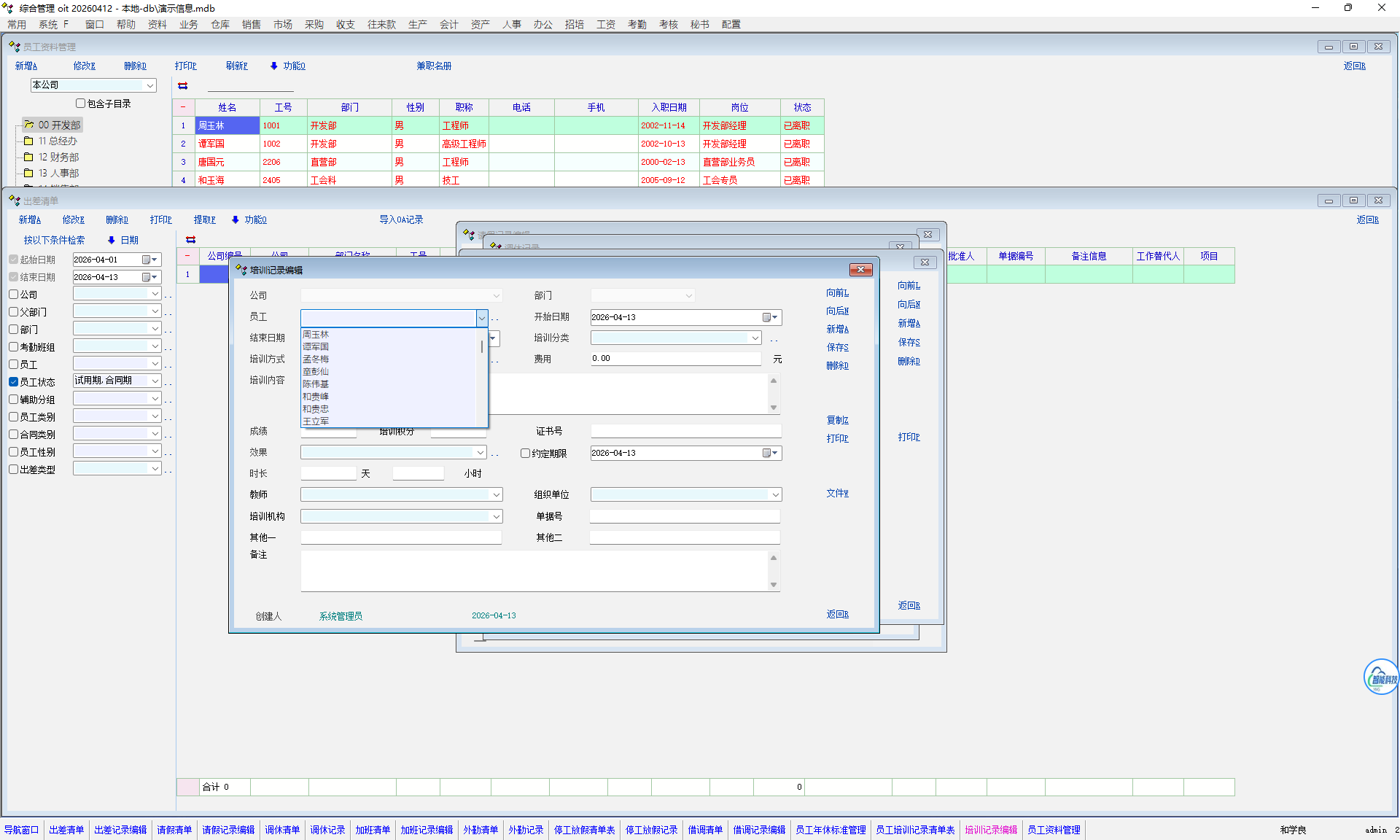Click 保存 in the training record dialog
Viewport: 1400px width, 840px height.
click(x=837, y=347)
